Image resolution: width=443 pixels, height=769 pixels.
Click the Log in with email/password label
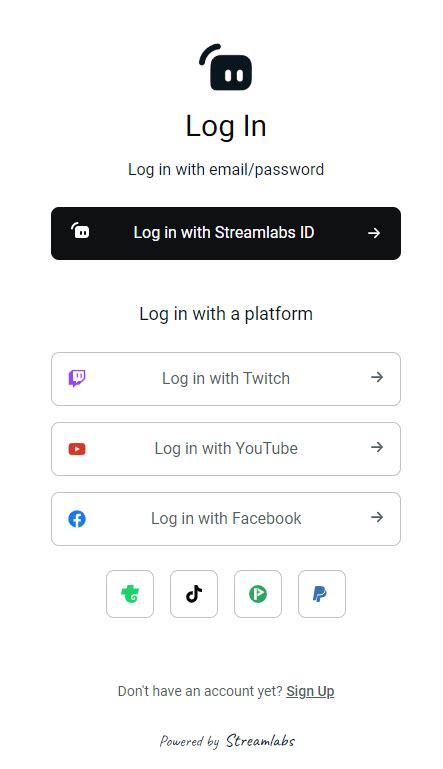point(226,169)
